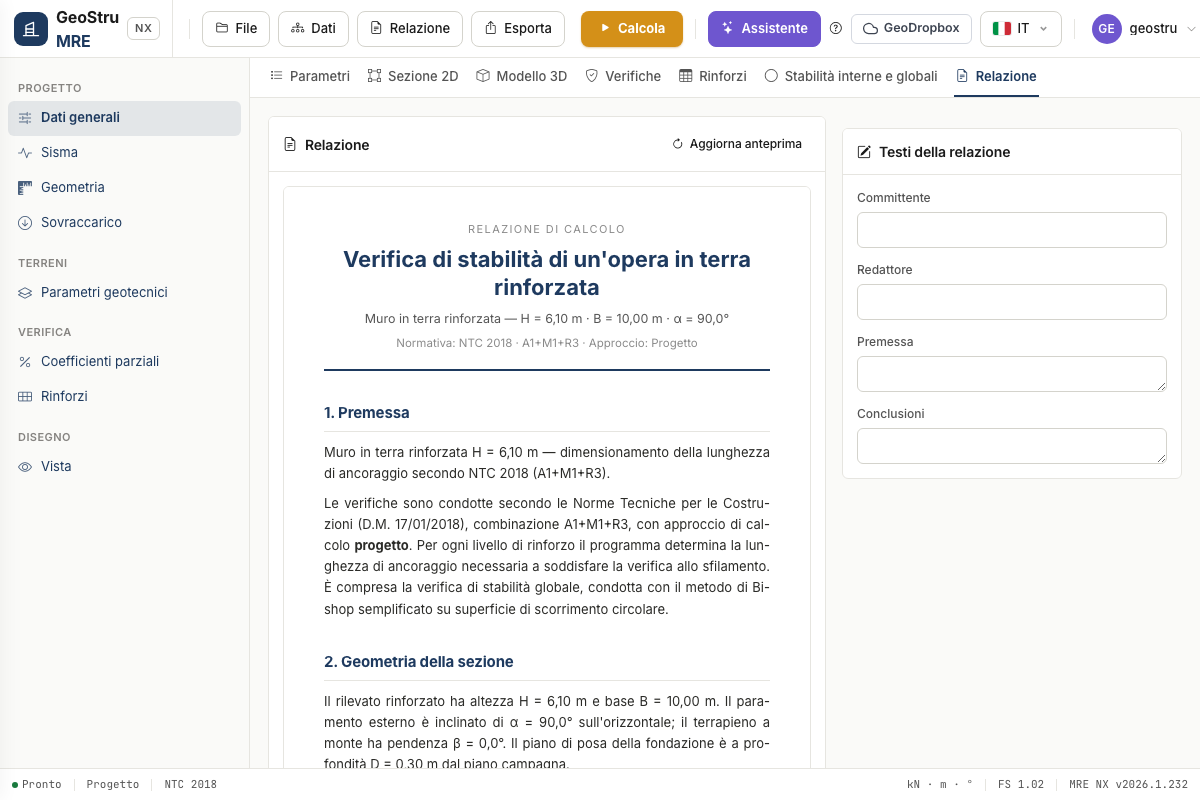Viewport: 1200px width, 800px height.
Task: Select the Relazione tab
Action: [996, 76]
